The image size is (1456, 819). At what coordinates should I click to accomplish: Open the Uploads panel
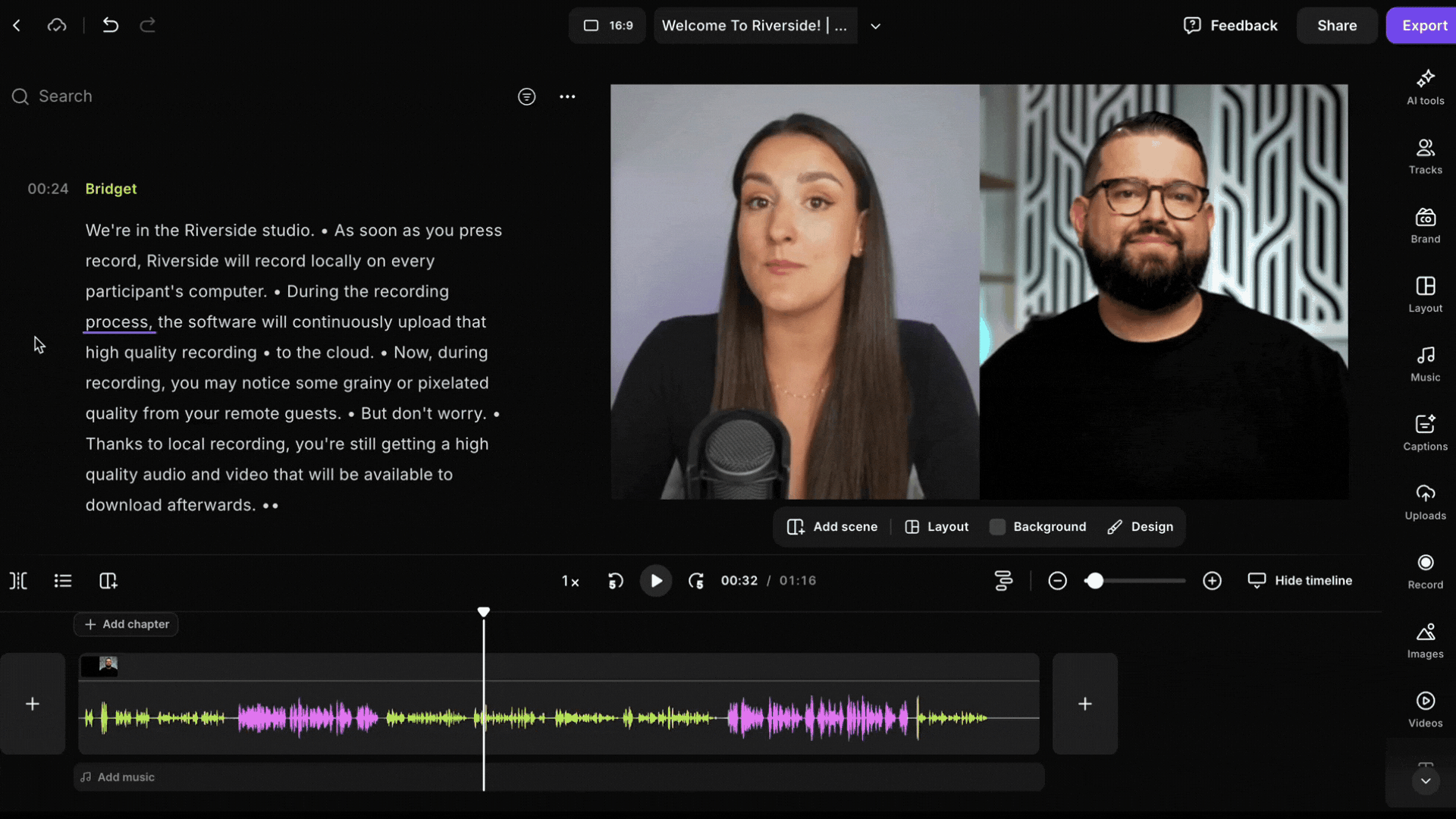pyautogui.click(x=1426, y=502)
